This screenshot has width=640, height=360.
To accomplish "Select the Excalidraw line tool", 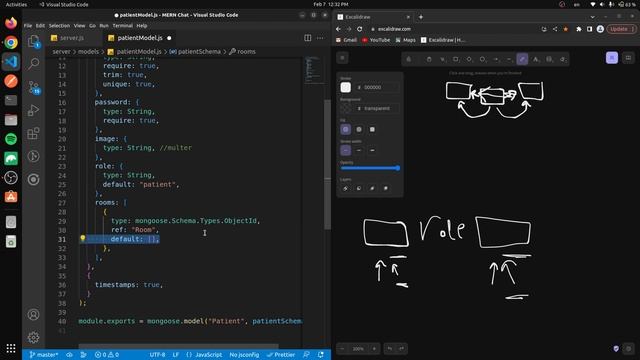I will point(509,59).
